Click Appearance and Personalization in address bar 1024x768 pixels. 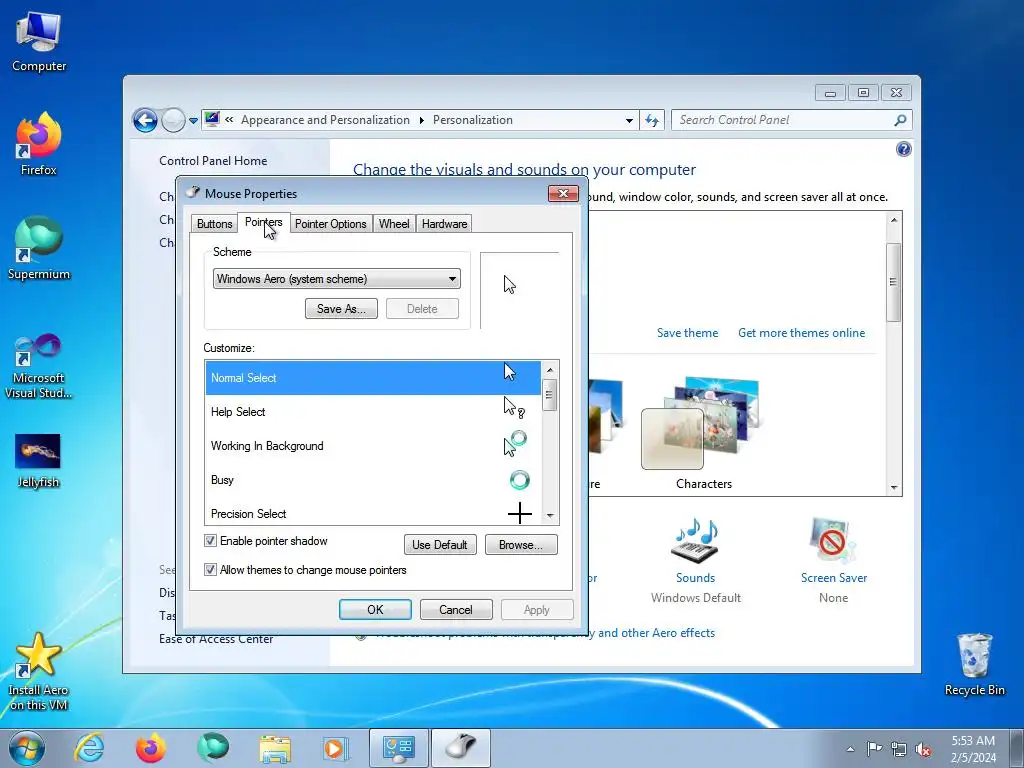[x=325, y=120]
